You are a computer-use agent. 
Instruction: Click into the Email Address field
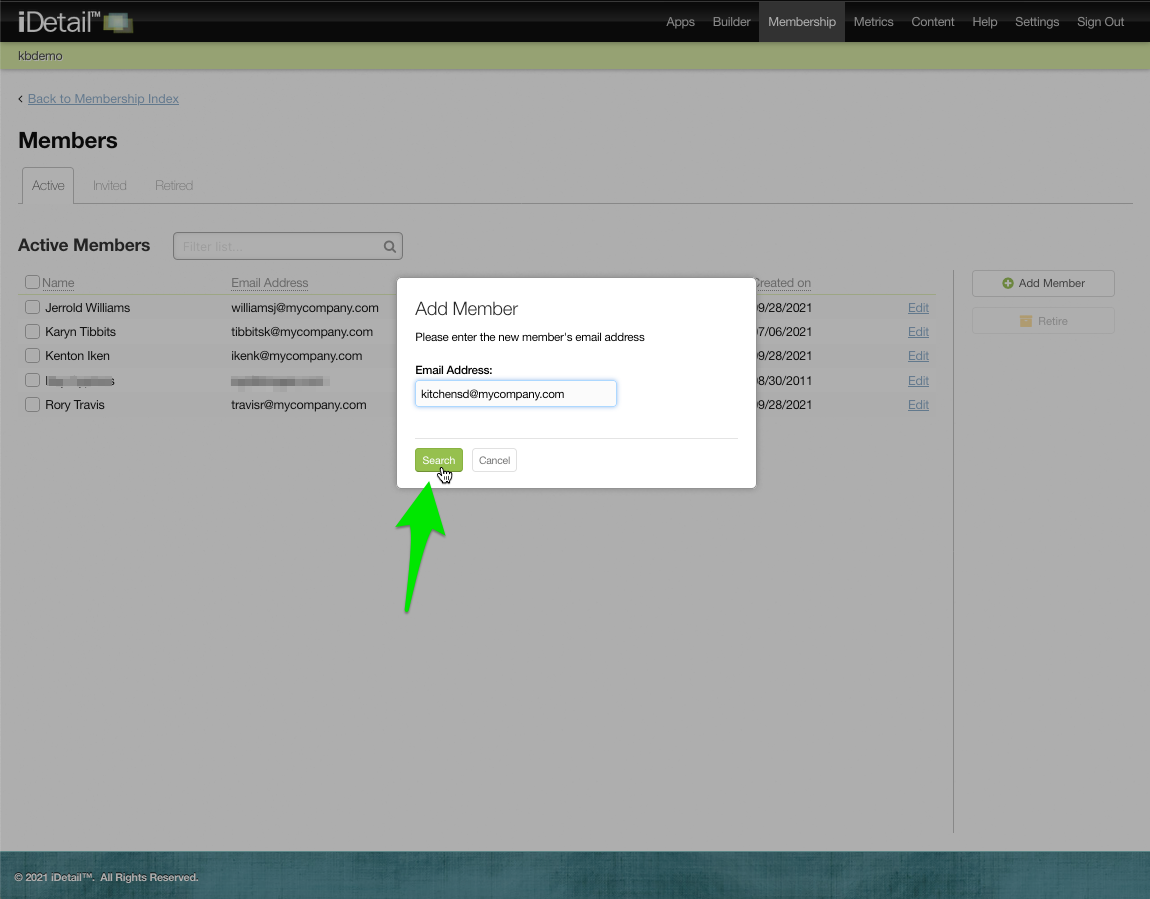(515, 394)
